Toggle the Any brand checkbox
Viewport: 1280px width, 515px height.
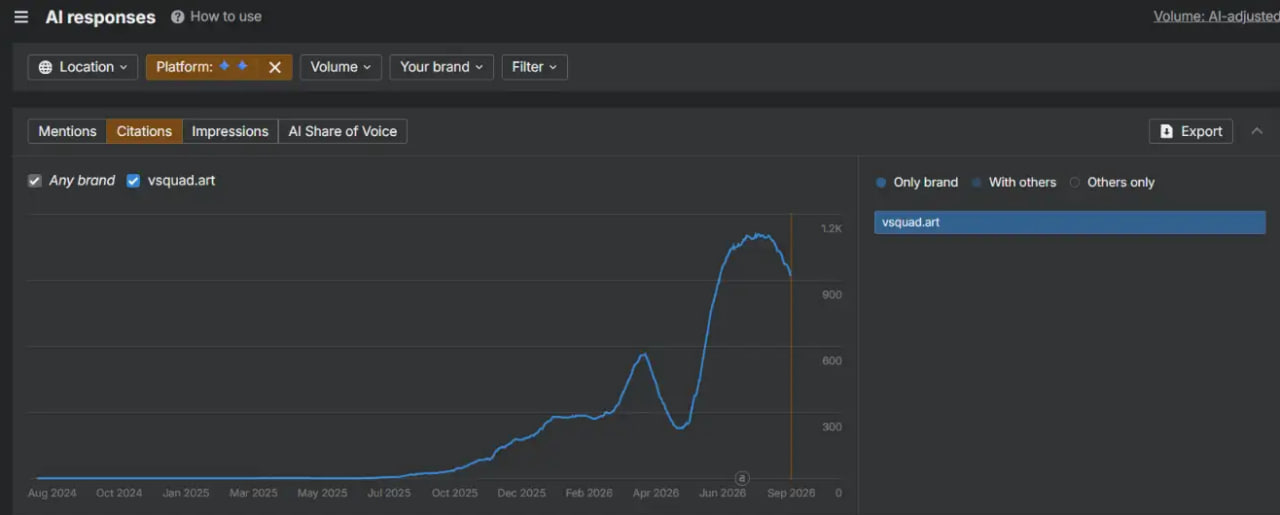(35, 181)
